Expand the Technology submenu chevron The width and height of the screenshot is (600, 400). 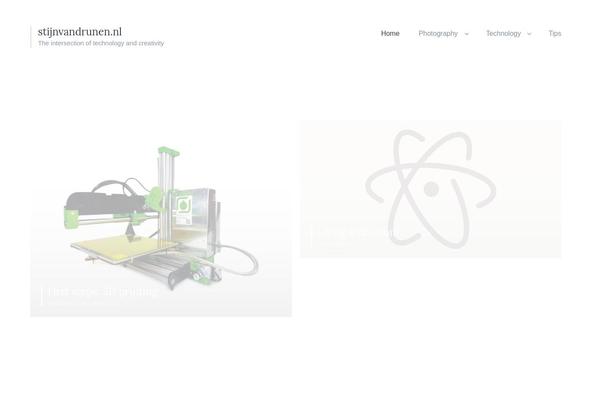529,34
